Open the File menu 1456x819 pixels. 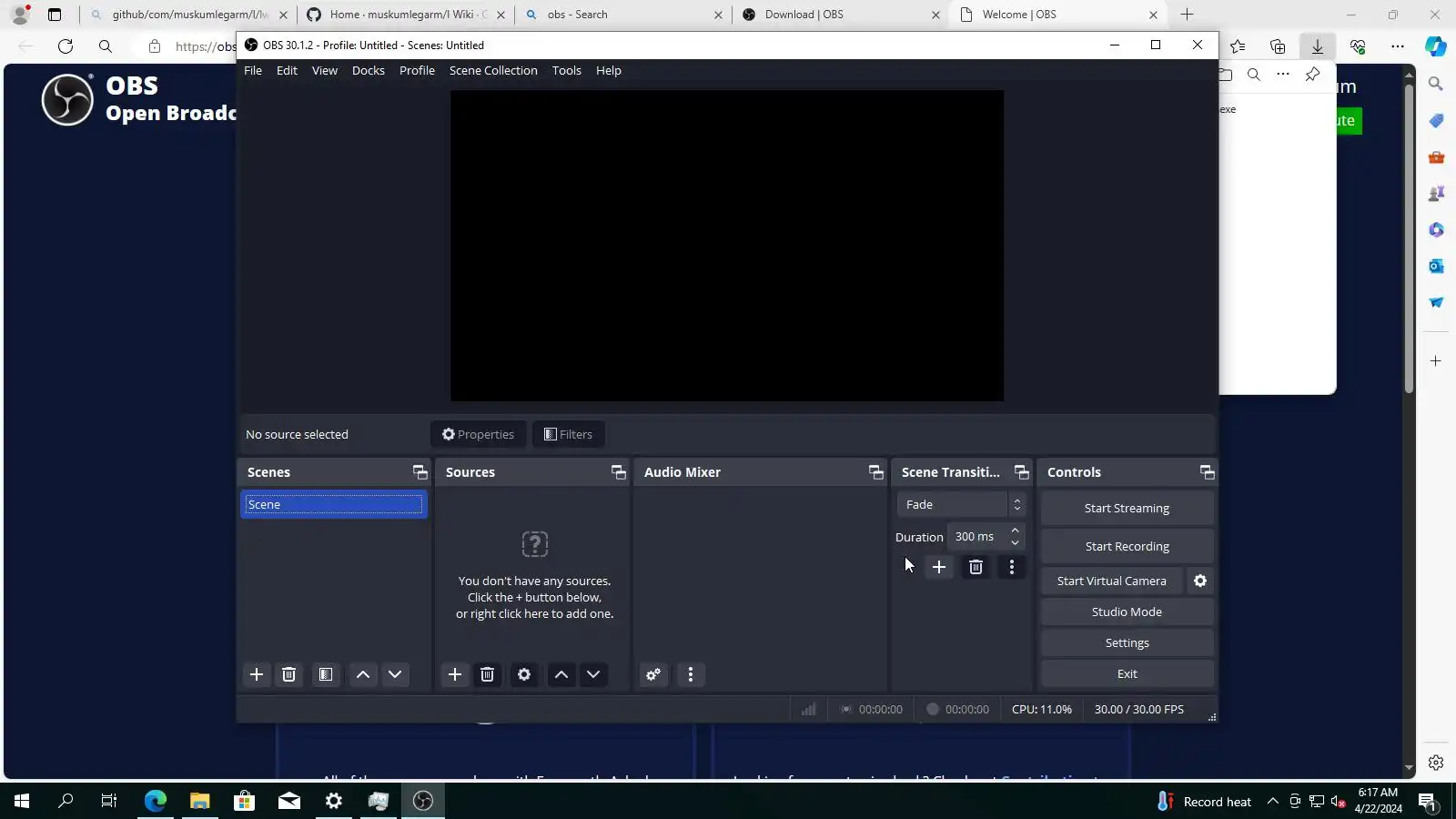253,71
